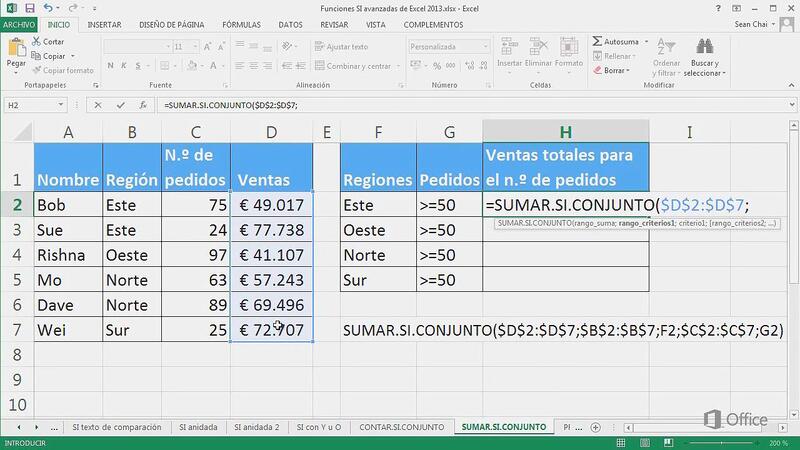Switch to the CONTAR.SI.CONJUNTO sheet tab

click(401, 427)
